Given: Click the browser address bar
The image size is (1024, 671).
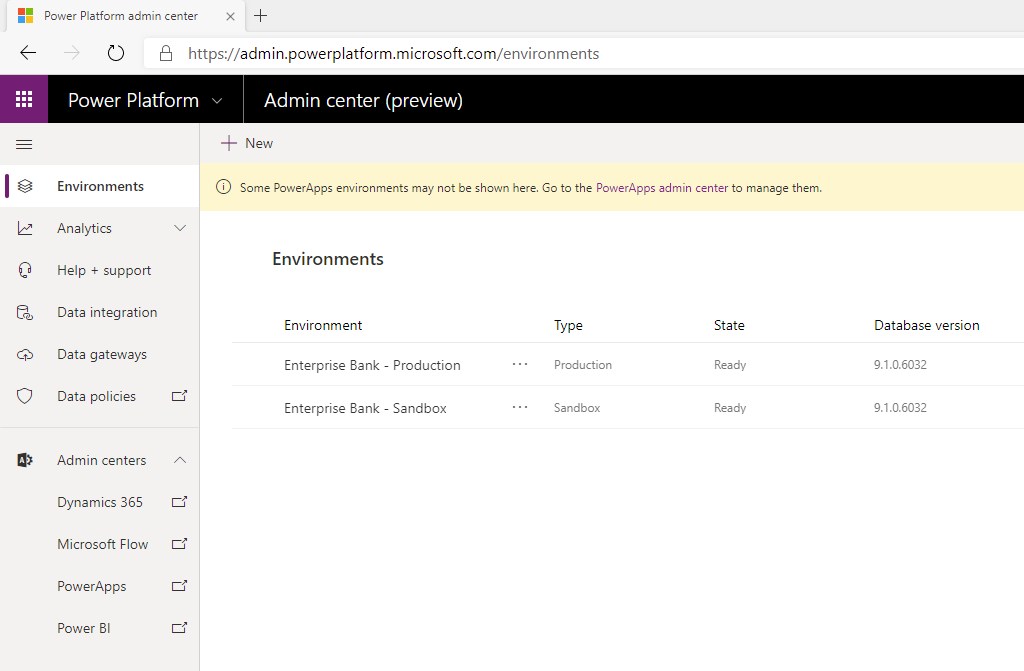Looking at the screenshot, I should coord(500,54).
